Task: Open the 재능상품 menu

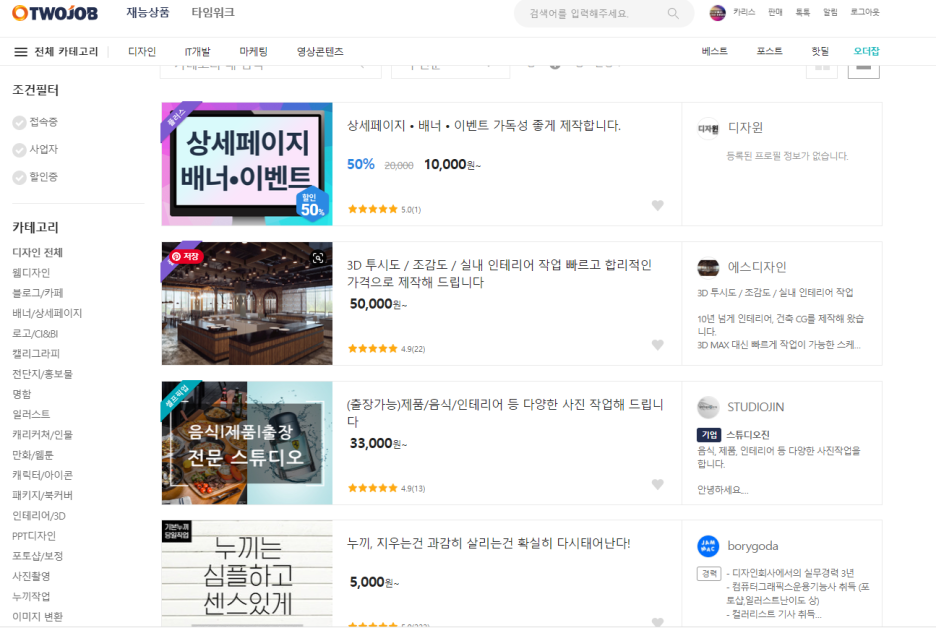Action: 147,13
